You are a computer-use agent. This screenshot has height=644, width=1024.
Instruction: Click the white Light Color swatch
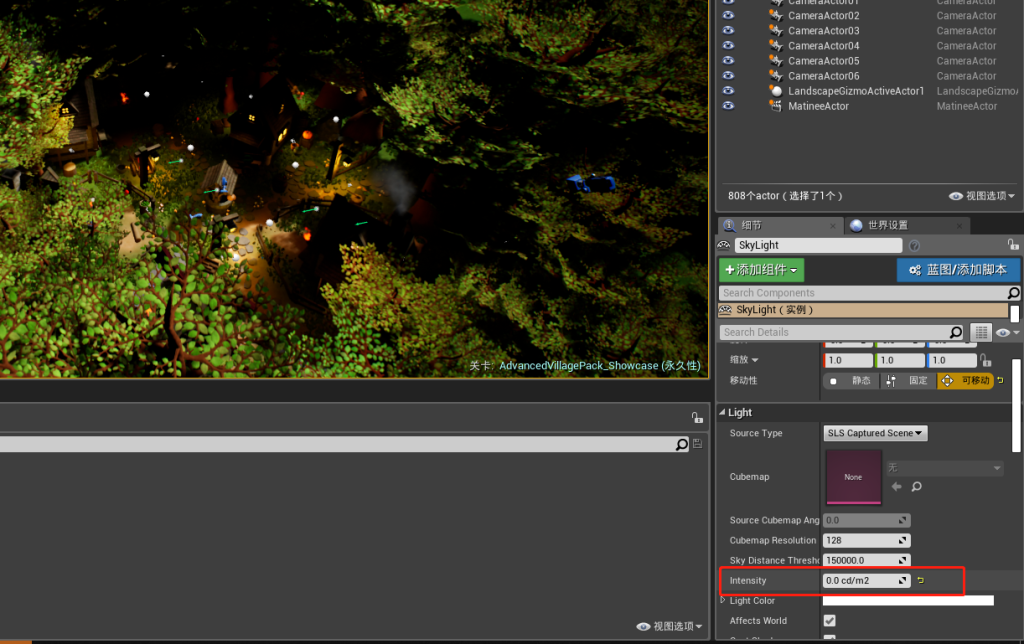point(907,601)
